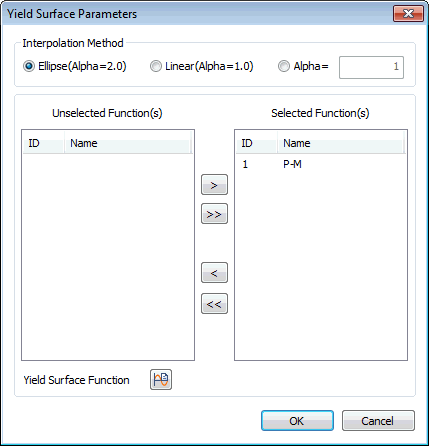Select the custom Alpha= radio button
The width and height of the screenshot is (429, 446).
[x=284, y=66]
